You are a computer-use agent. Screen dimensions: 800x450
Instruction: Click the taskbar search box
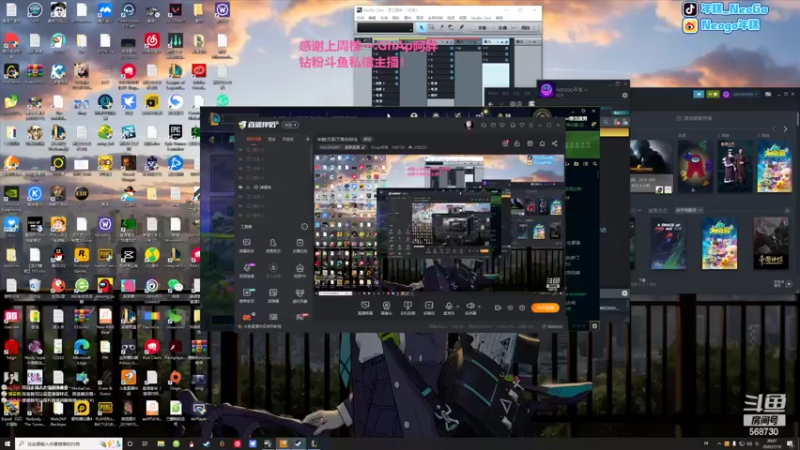coord(69,444)
